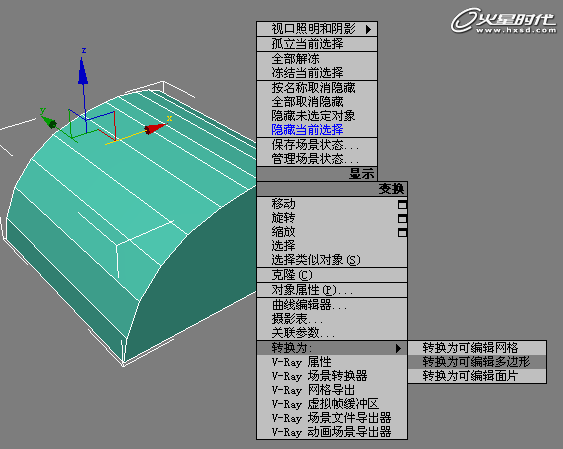The width and height of the screenshot is (563, 449).
Task: Select V-Ray 网格导出 entry
Action: 332,390
